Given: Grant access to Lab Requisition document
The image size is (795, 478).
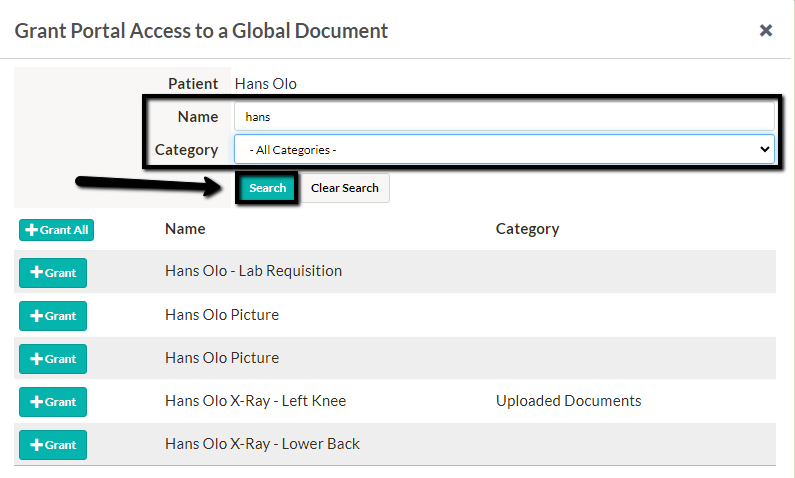Looking at the screenshot, I should click(x=53, y=273).
